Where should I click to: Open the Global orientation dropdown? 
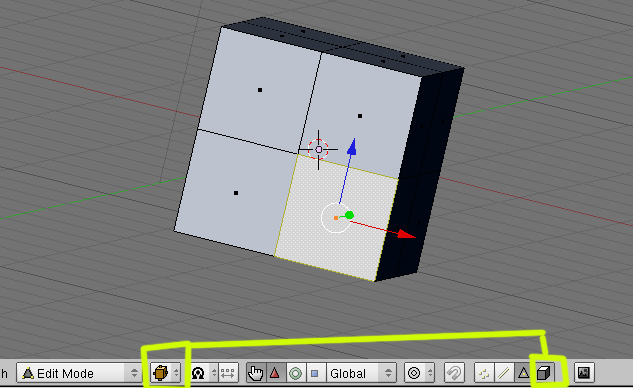(361, 373)
